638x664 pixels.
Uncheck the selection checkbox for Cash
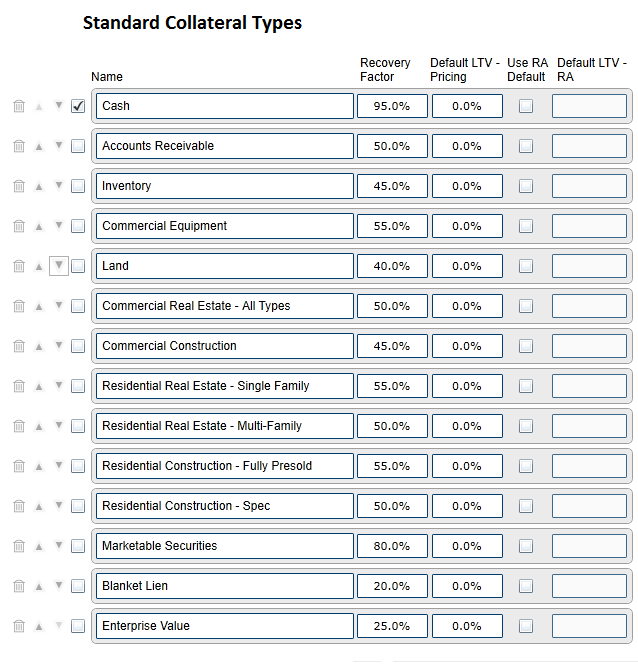(78, 106)
